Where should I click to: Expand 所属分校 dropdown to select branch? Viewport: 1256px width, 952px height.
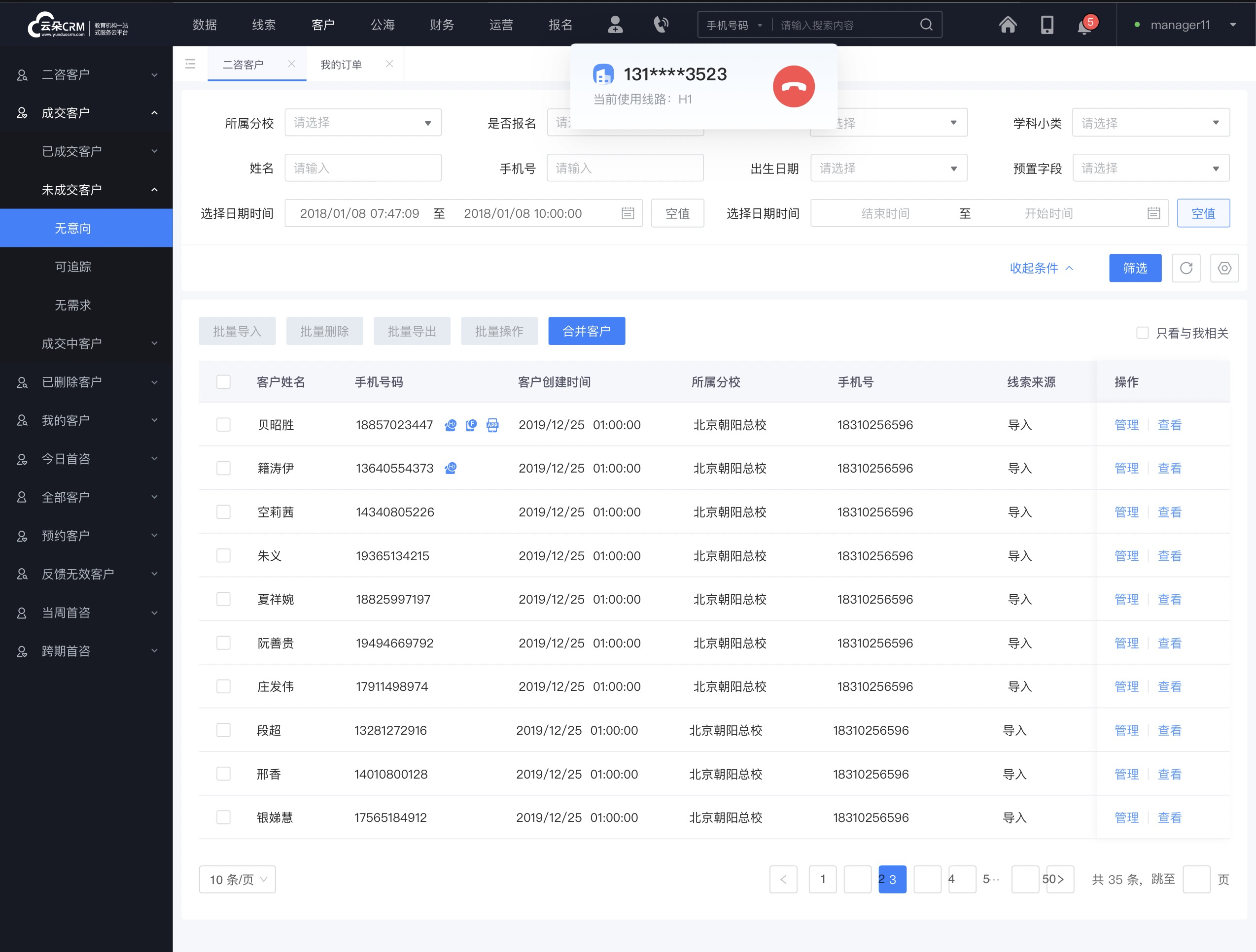point(360,122)
